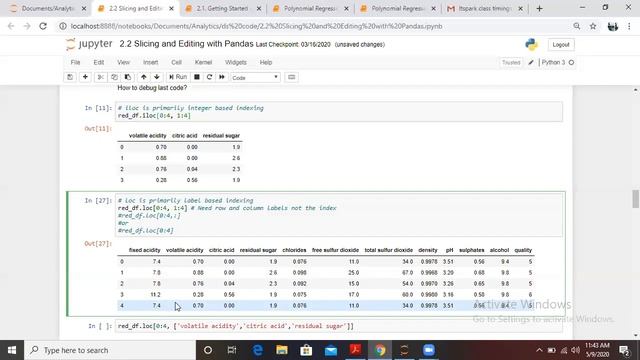Copy the selected cells in the toolbar
Image resolution: width=640 pixels, height=360 pixels.
(114, 77)
